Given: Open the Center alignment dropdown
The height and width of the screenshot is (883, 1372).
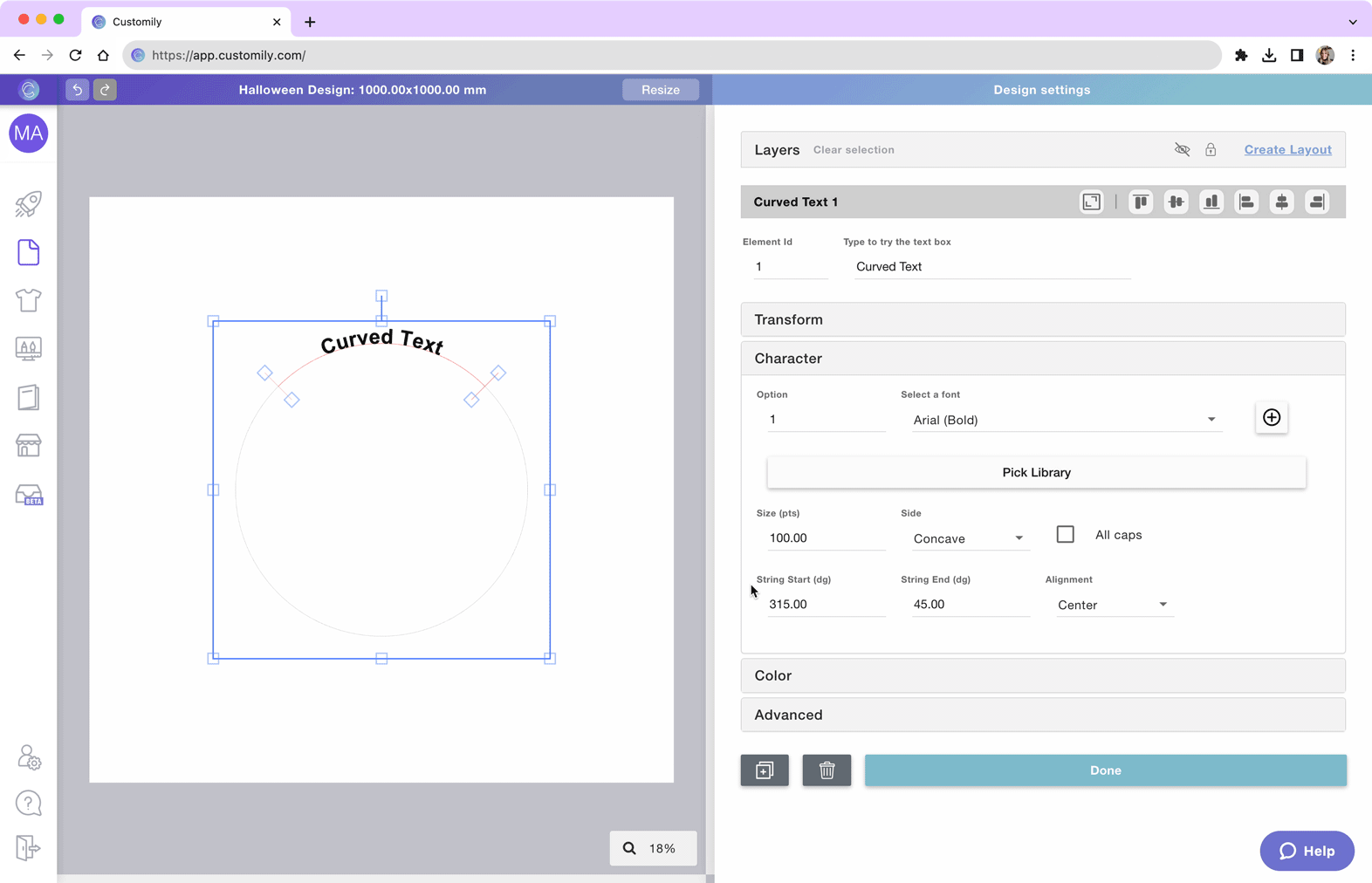Looking at the screenshot, I should pyautogui.click(x=1113, y=605).
